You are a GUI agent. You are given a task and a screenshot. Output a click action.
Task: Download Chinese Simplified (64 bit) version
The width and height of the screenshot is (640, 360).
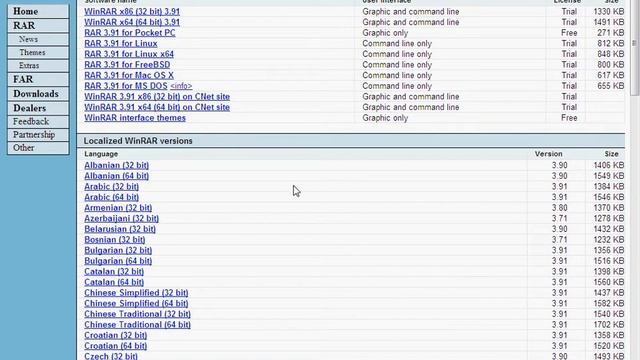pyautogui.click(x=136, y=303)
